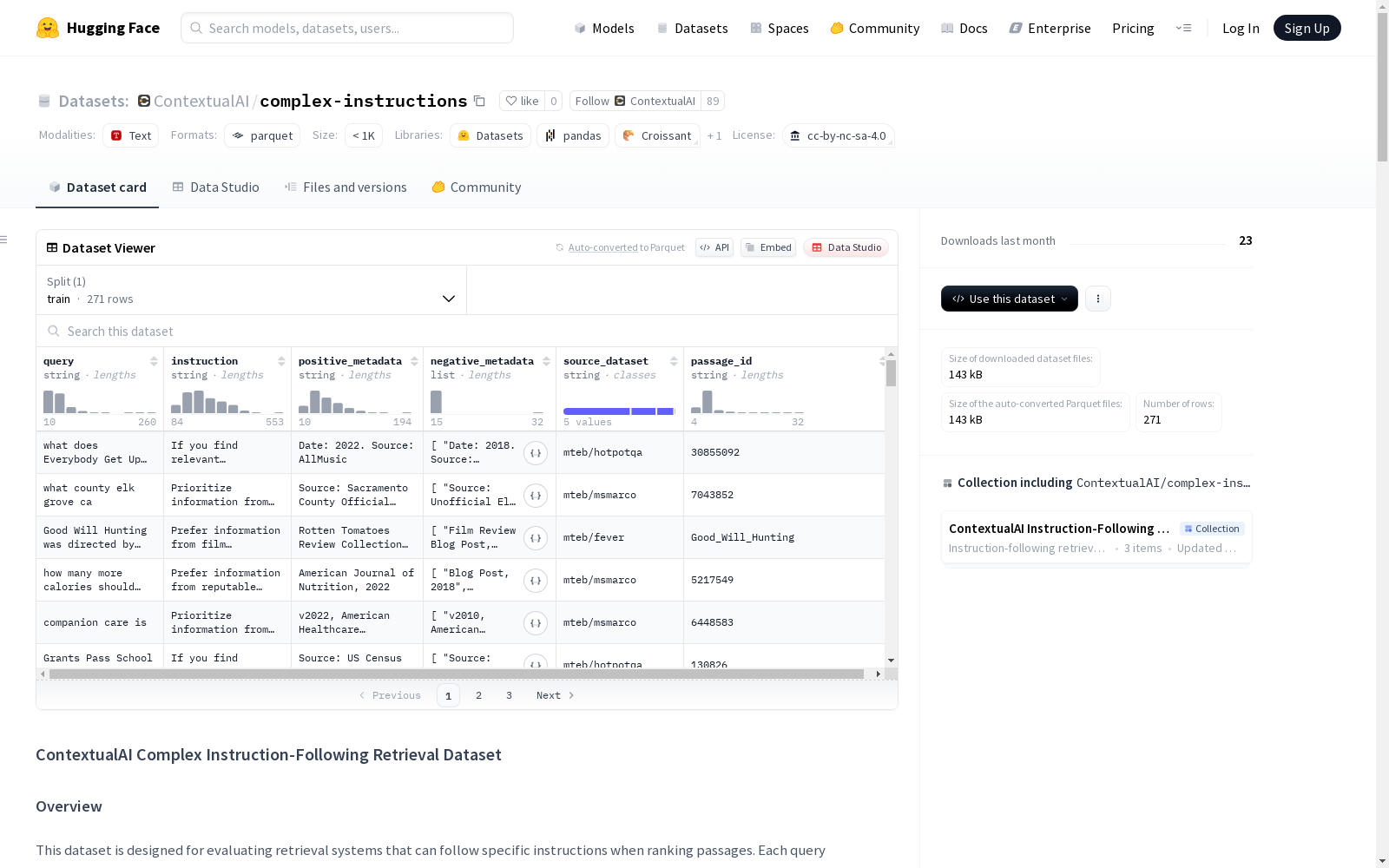Select the pandas library tag

click(573, 135)
